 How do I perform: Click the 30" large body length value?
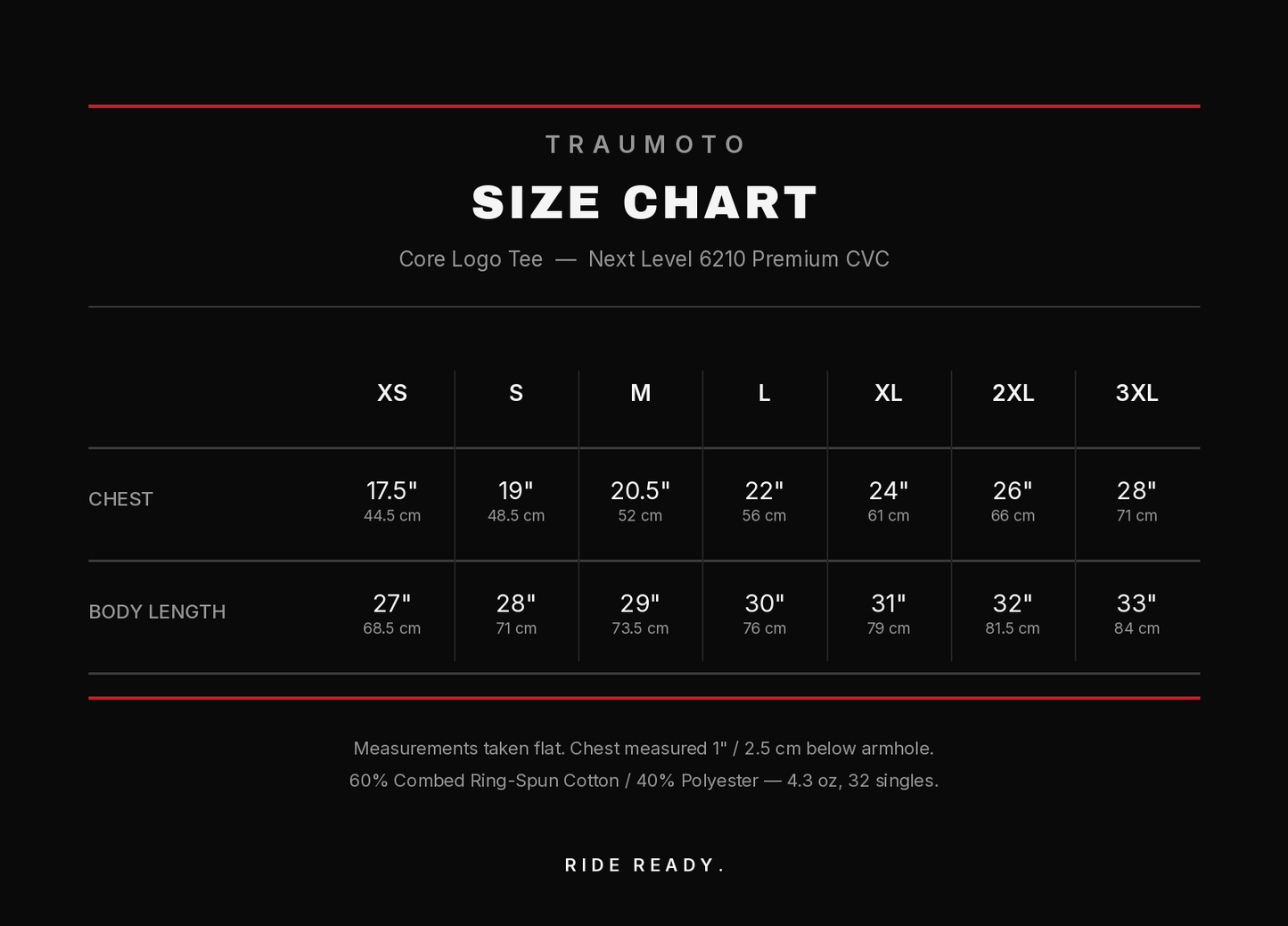pyautogui.click(x=764, y=603)
